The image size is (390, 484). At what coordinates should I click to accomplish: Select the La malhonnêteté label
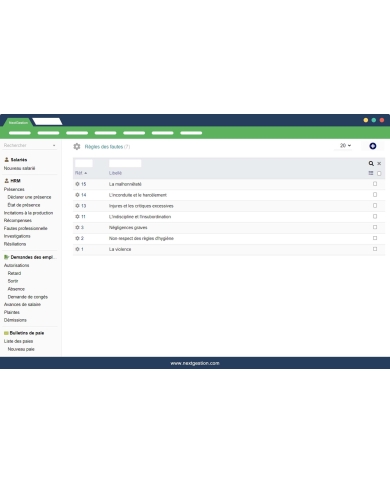click(x=125, y=184)
